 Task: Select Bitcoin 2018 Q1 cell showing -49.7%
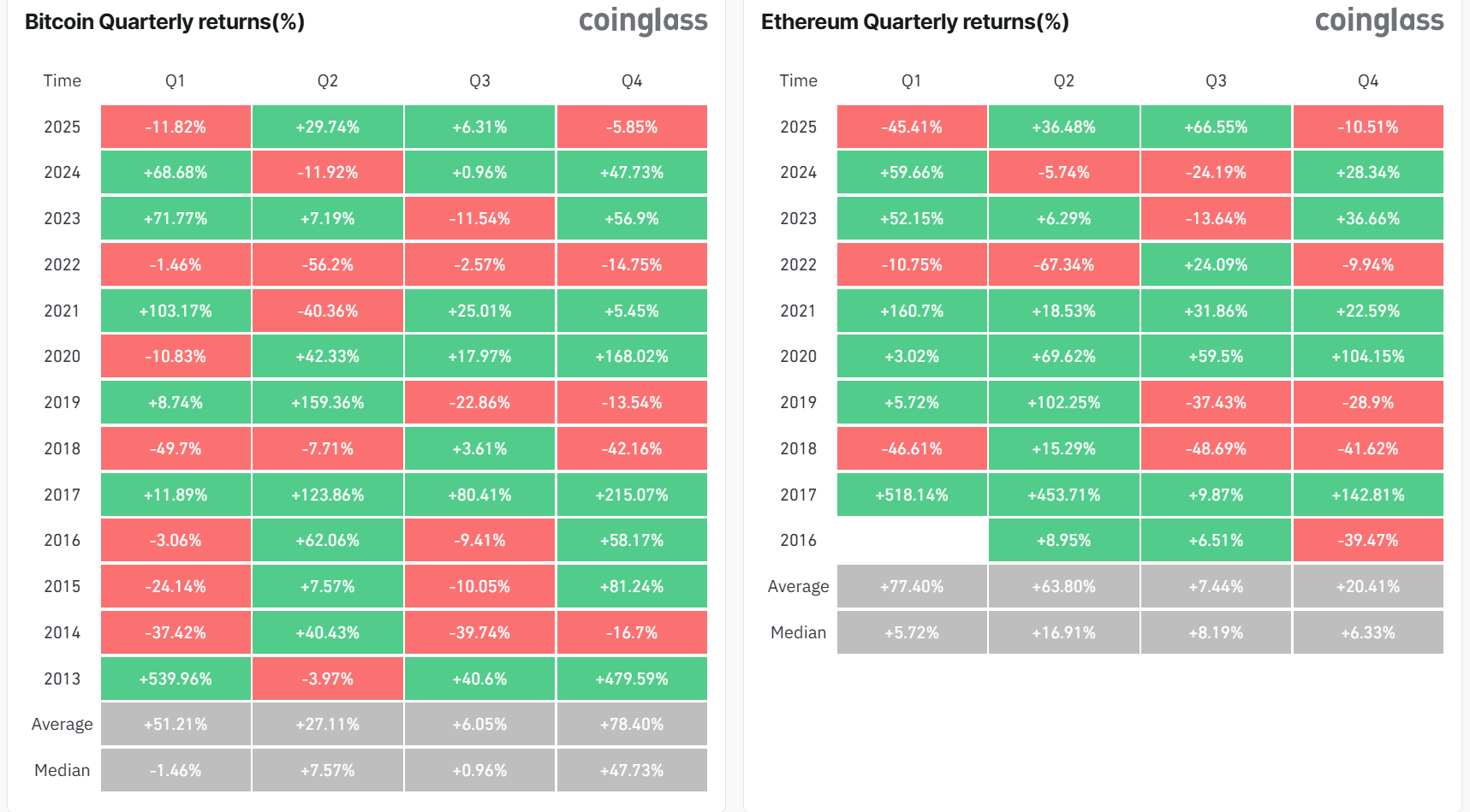click(x=176, y=448)
